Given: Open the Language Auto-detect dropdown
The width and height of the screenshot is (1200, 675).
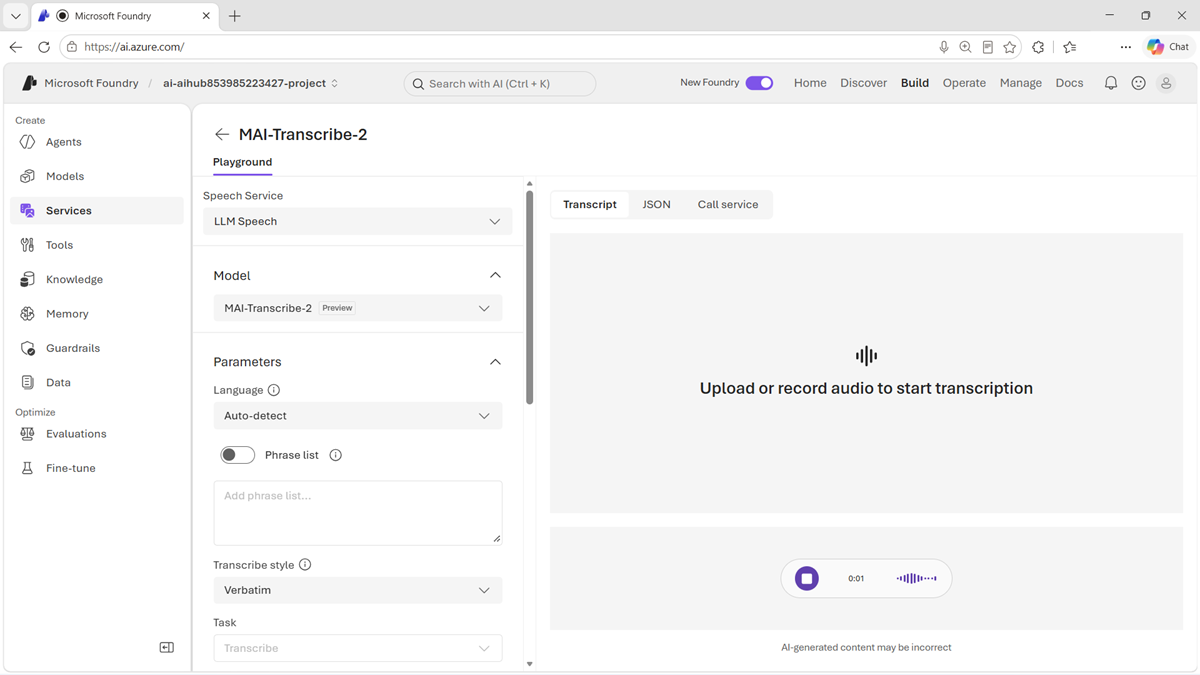Looking at the screenshot, I should pos(358,416).
